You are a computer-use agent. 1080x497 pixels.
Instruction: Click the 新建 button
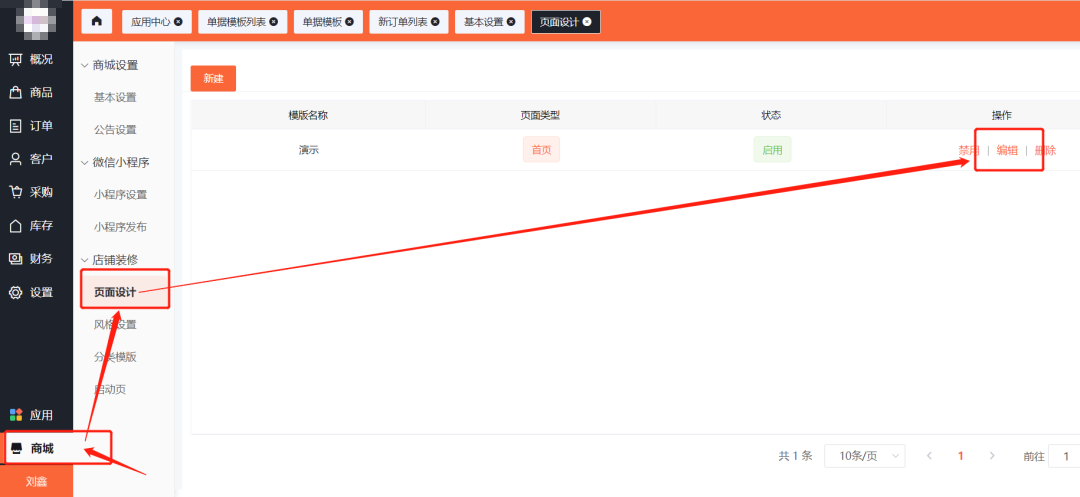point(213,78)
